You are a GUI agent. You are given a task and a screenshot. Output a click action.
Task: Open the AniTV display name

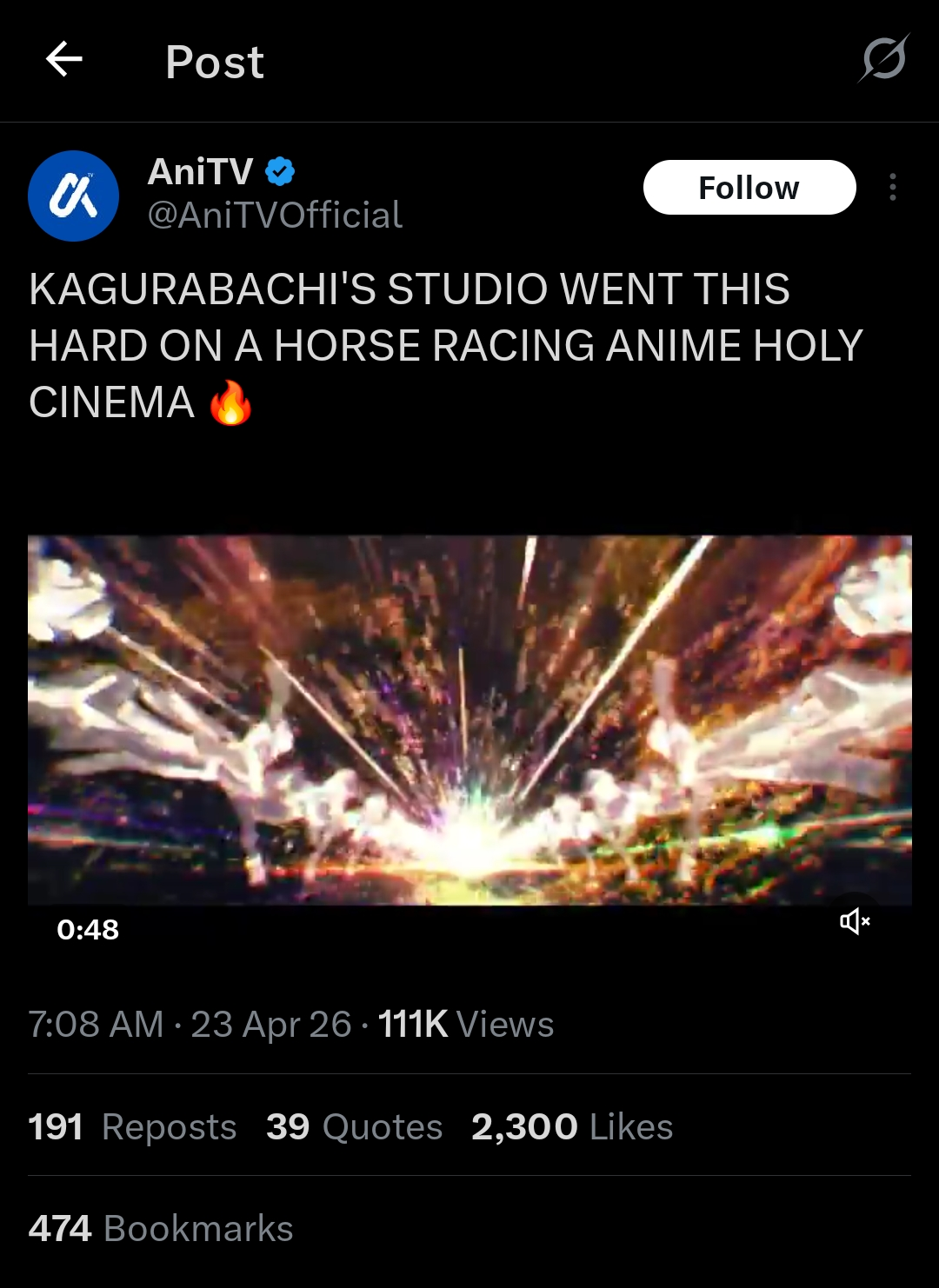pos(201,171)
